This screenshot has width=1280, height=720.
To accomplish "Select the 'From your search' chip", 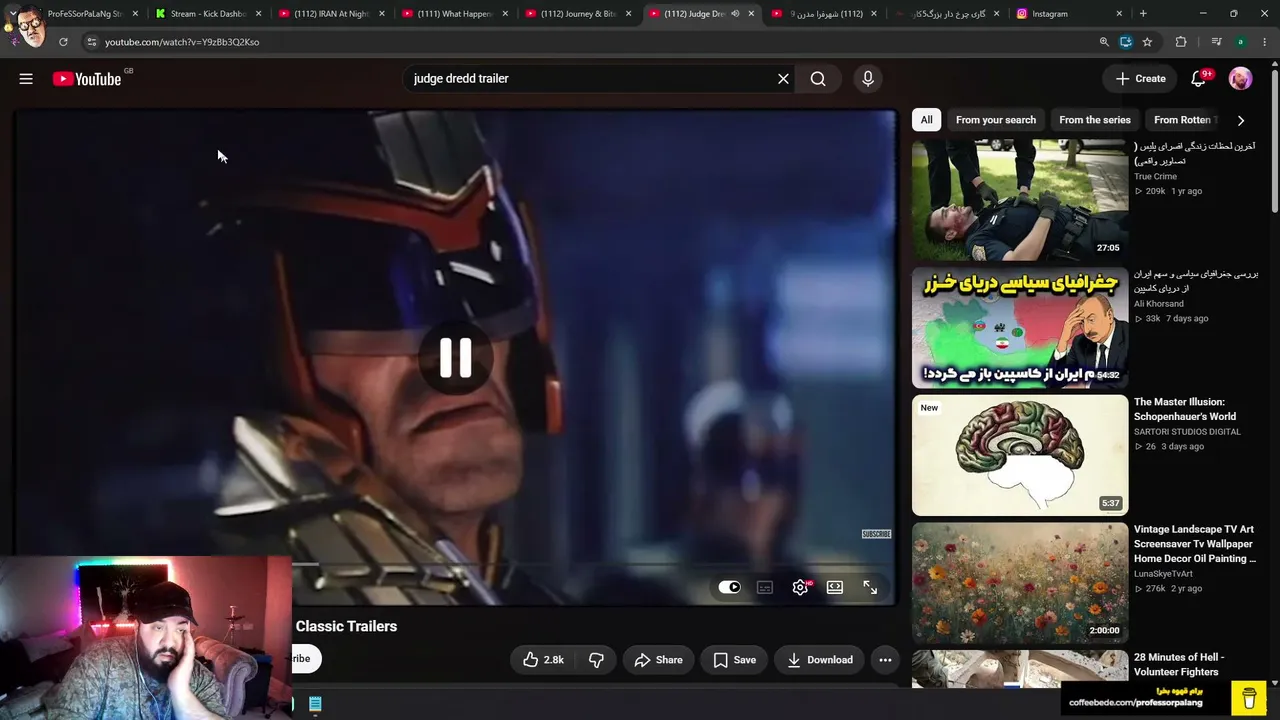I will 996,120.
